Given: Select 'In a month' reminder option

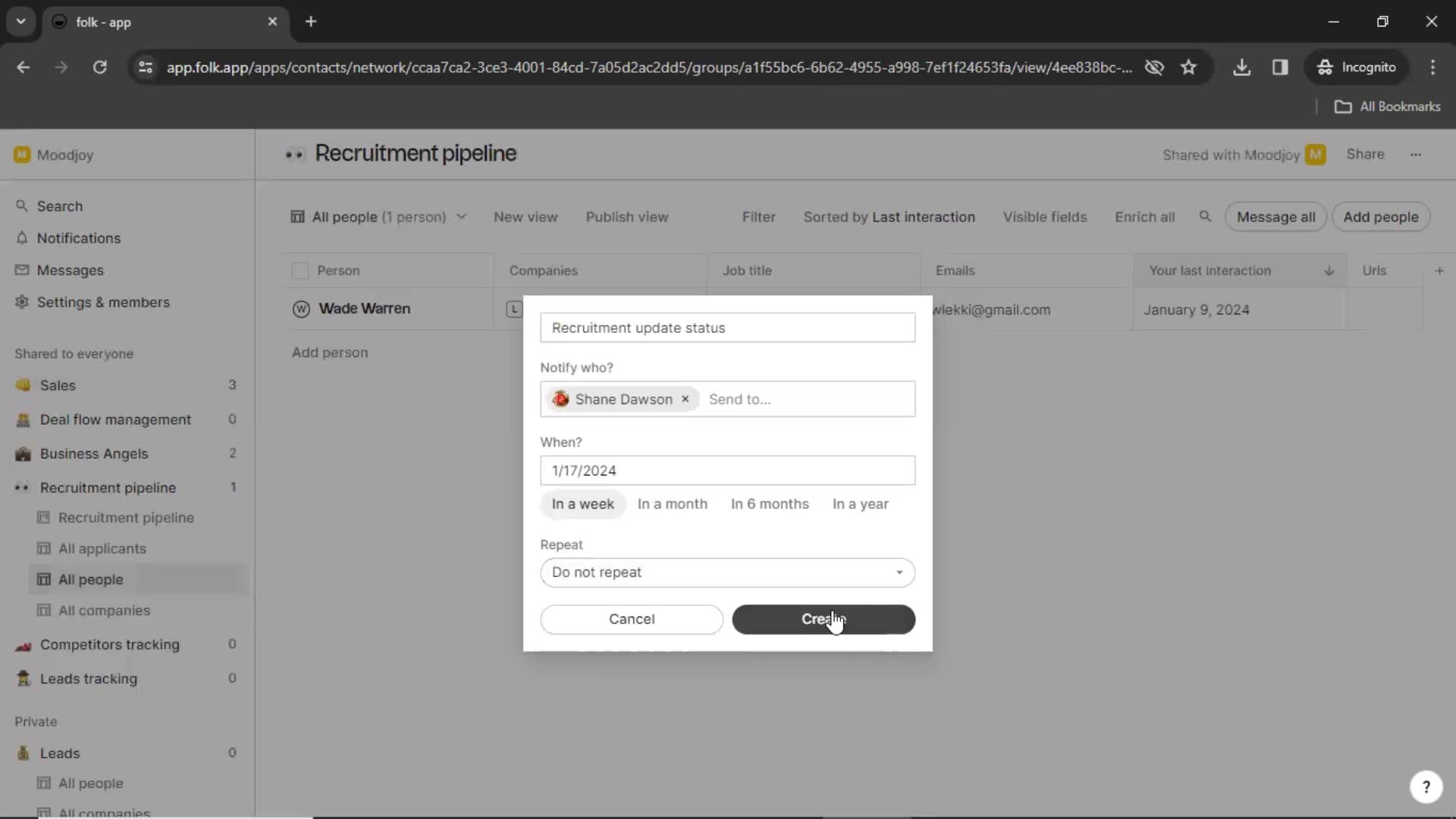Looking at the screenshot, I should [671, 503].
